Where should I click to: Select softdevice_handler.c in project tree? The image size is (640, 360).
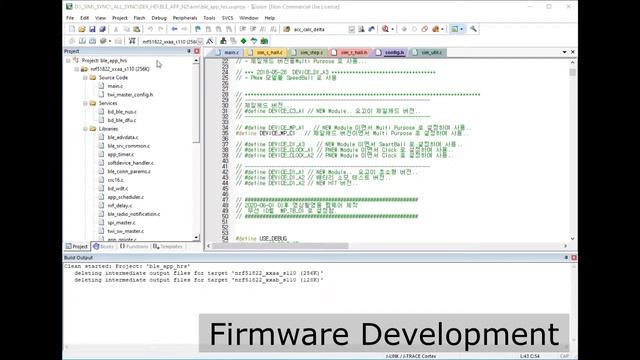[131, 163]
